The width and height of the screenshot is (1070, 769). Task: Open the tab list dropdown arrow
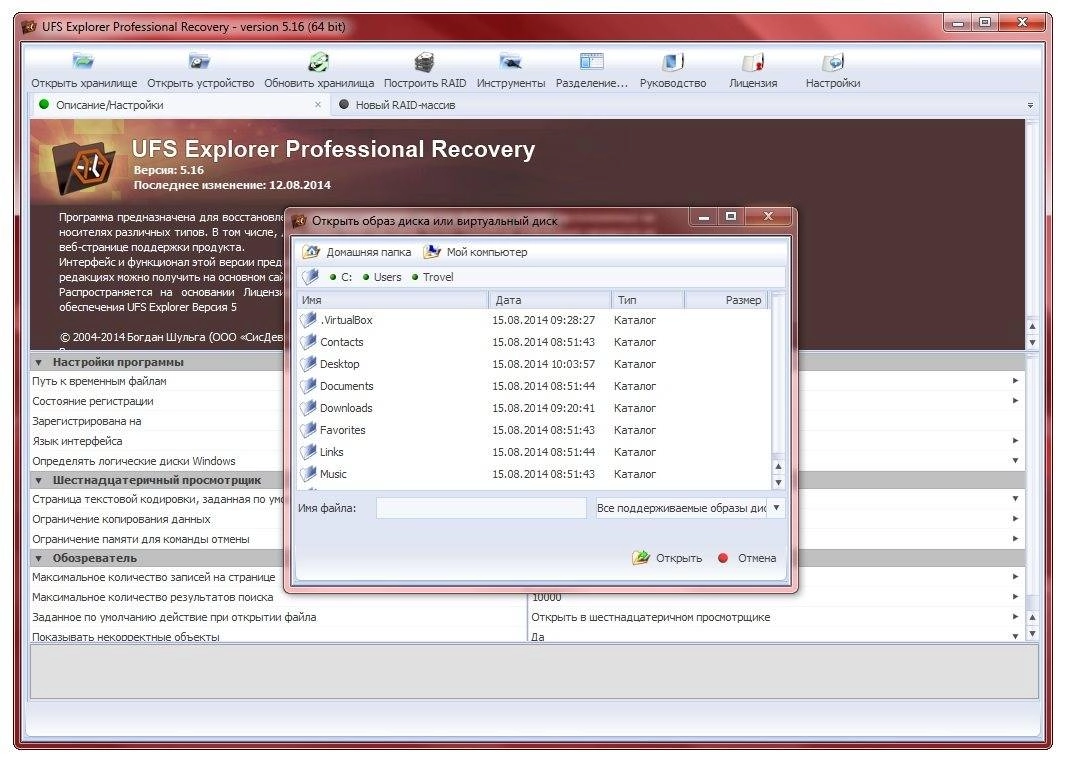click(x=1030, y=105)
